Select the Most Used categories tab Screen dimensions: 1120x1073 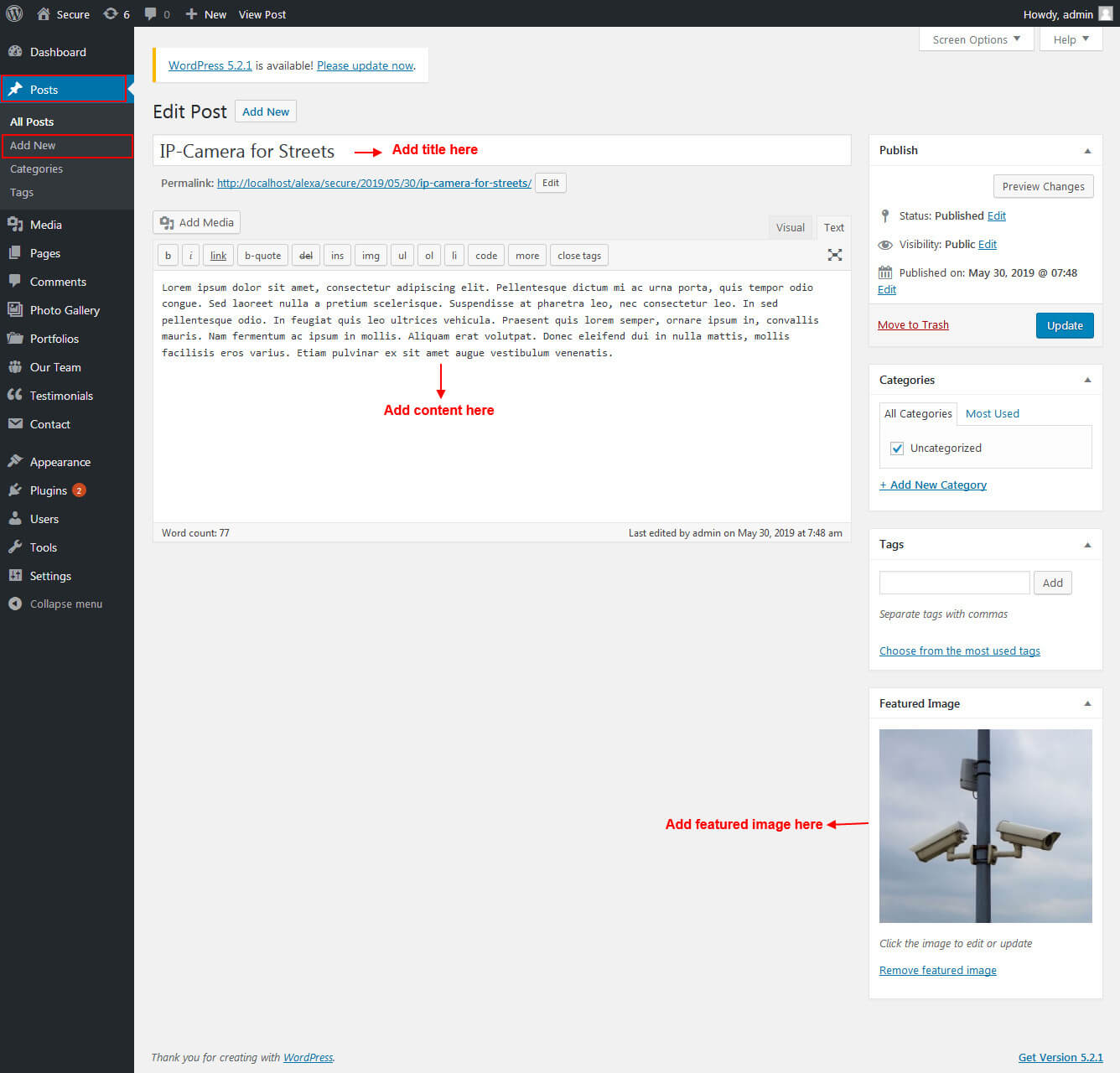click(993, 413)
